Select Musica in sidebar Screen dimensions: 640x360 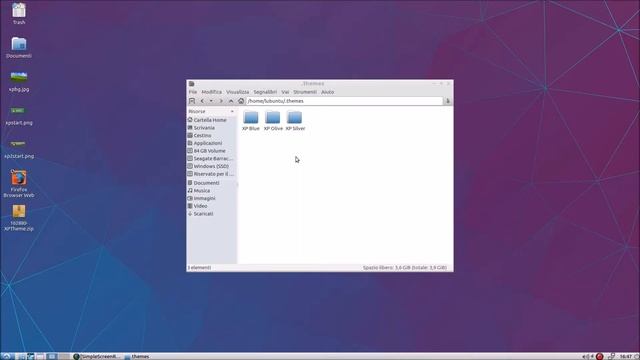tap(211, 191)
